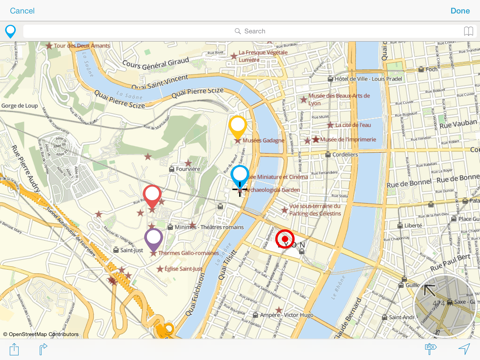Screen dimensions: 480x360
Task: Select the red map pin near Fourvière
Action: pos(152,197)
